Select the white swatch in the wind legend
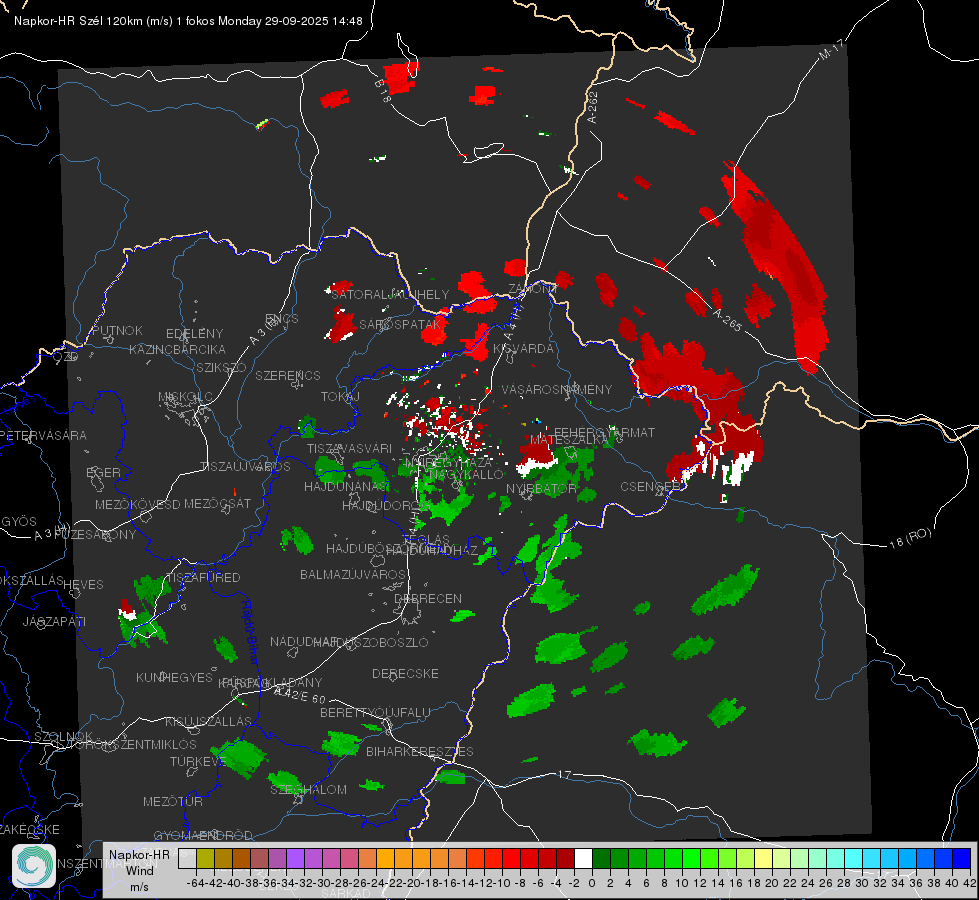Viewport: 979px width, 900px height. pyautogui.click(x=583, y=859)
